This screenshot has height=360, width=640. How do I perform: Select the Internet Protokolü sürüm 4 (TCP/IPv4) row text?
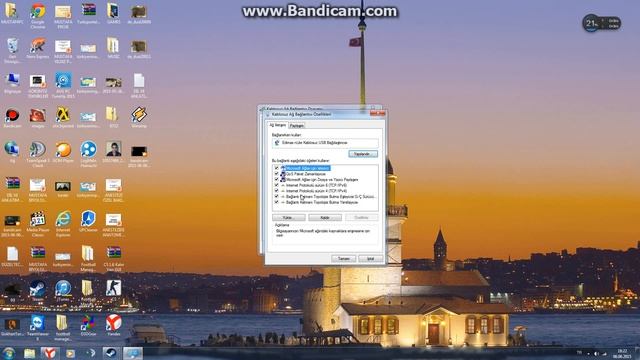[x=316, y=191]
